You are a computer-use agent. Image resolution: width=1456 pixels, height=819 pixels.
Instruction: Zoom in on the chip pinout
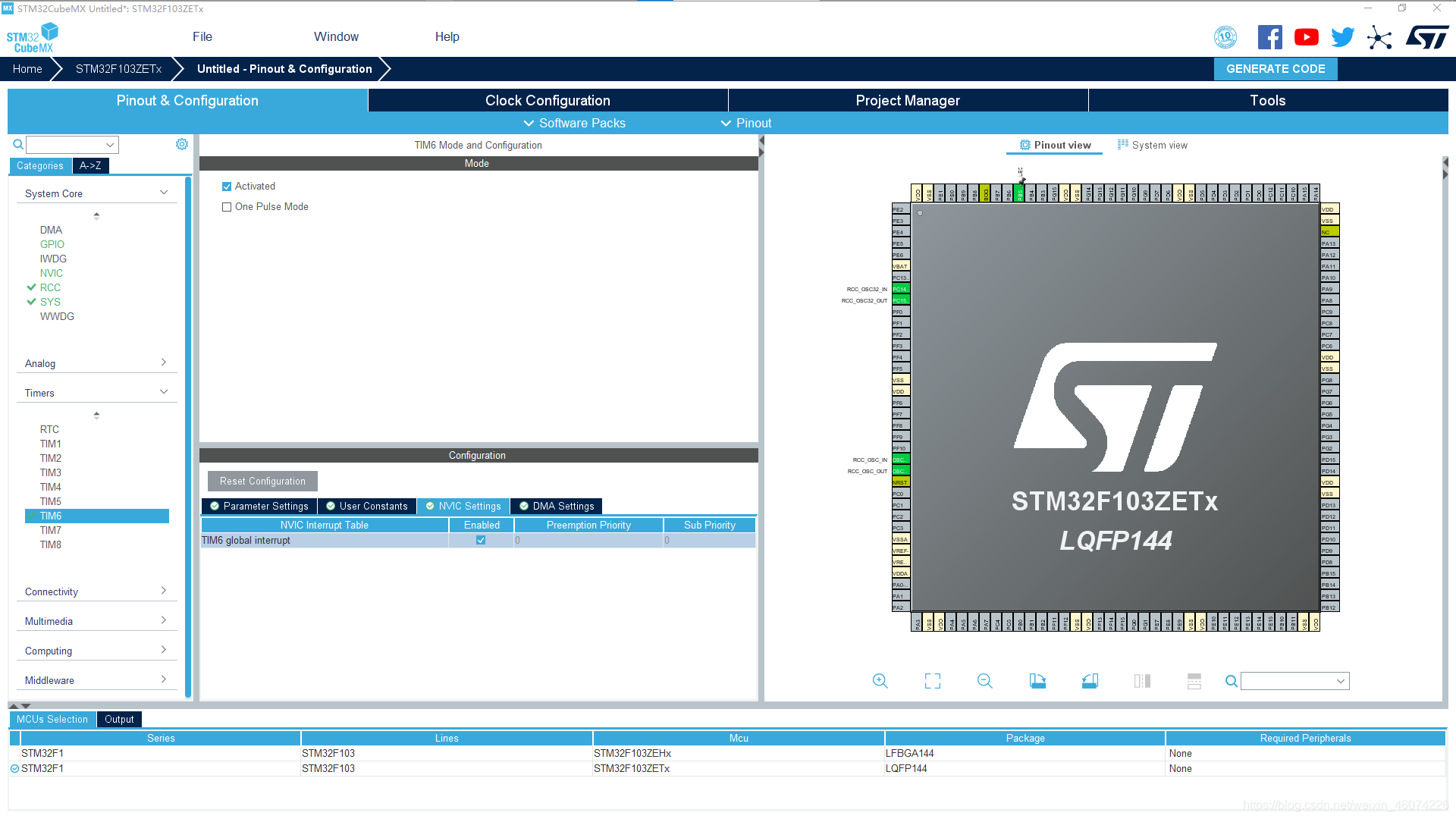click(880, 681)
